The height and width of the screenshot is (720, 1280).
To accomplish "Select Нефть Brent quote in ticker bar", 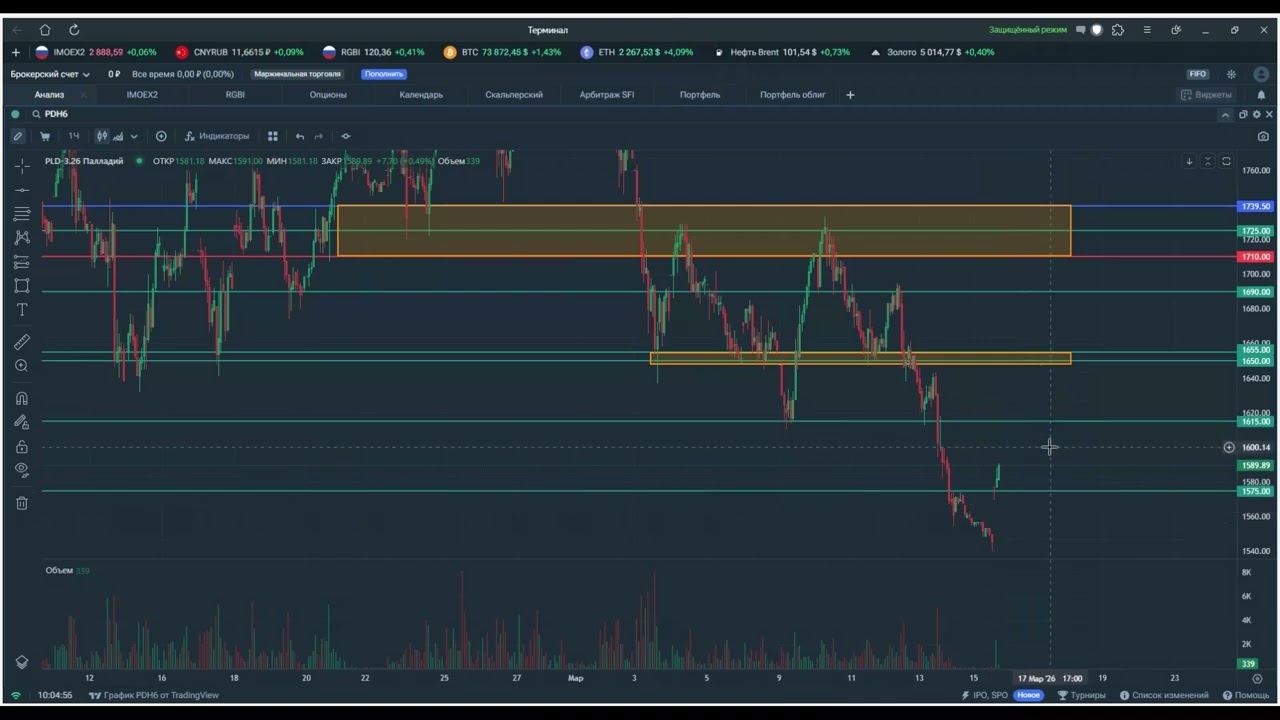I will point(782,52).
